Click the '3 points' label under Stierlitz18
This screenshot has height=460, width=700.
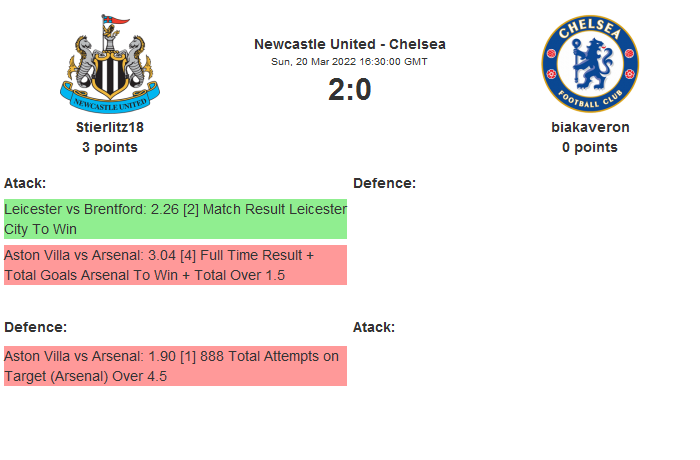click(110, 147)
